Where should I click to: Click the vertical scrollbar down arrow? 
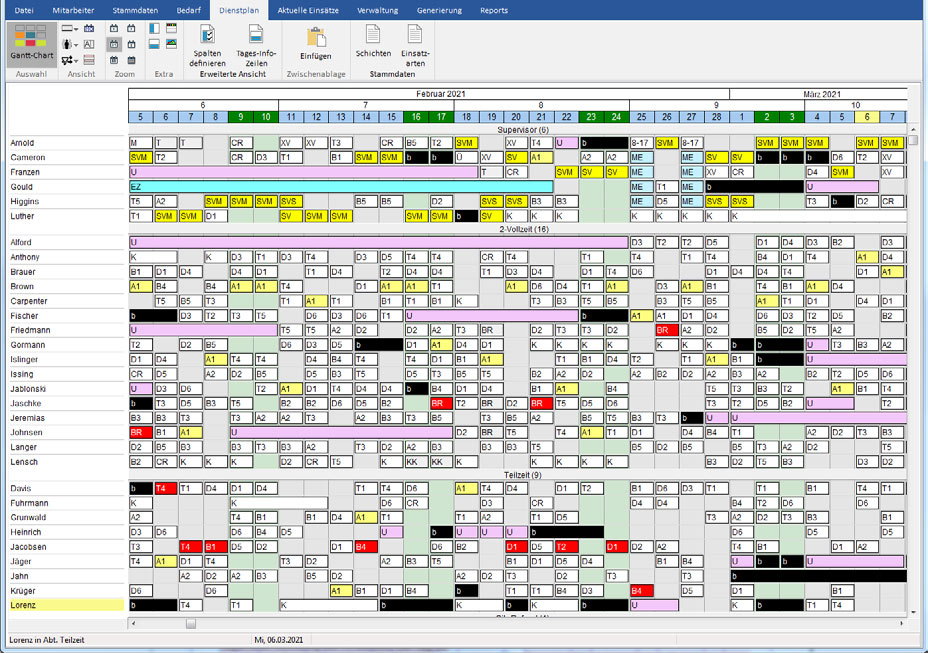[913, 612]
